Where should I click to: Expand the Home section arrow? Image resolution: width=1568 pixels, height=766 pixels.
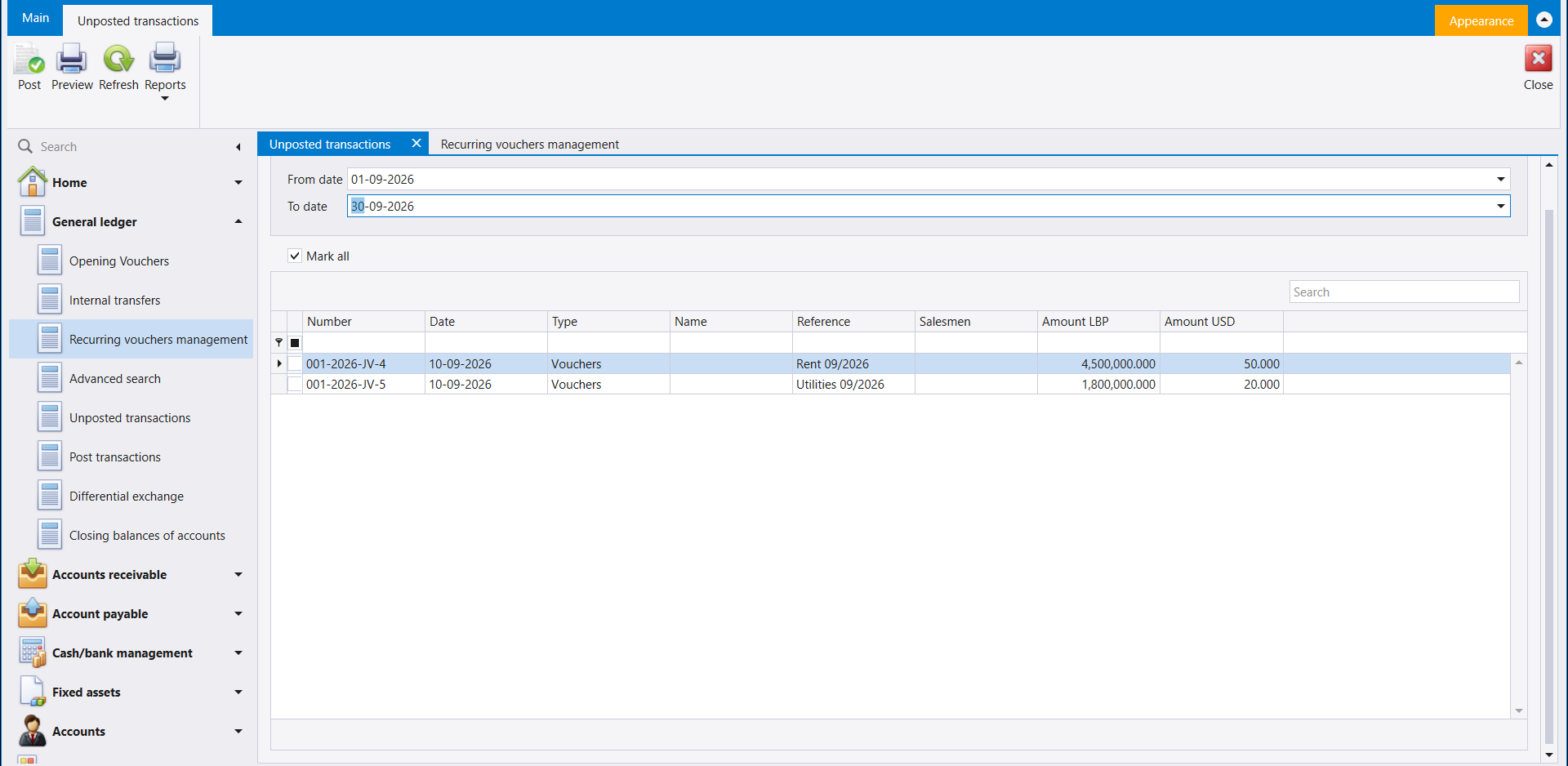click(238, 182)
